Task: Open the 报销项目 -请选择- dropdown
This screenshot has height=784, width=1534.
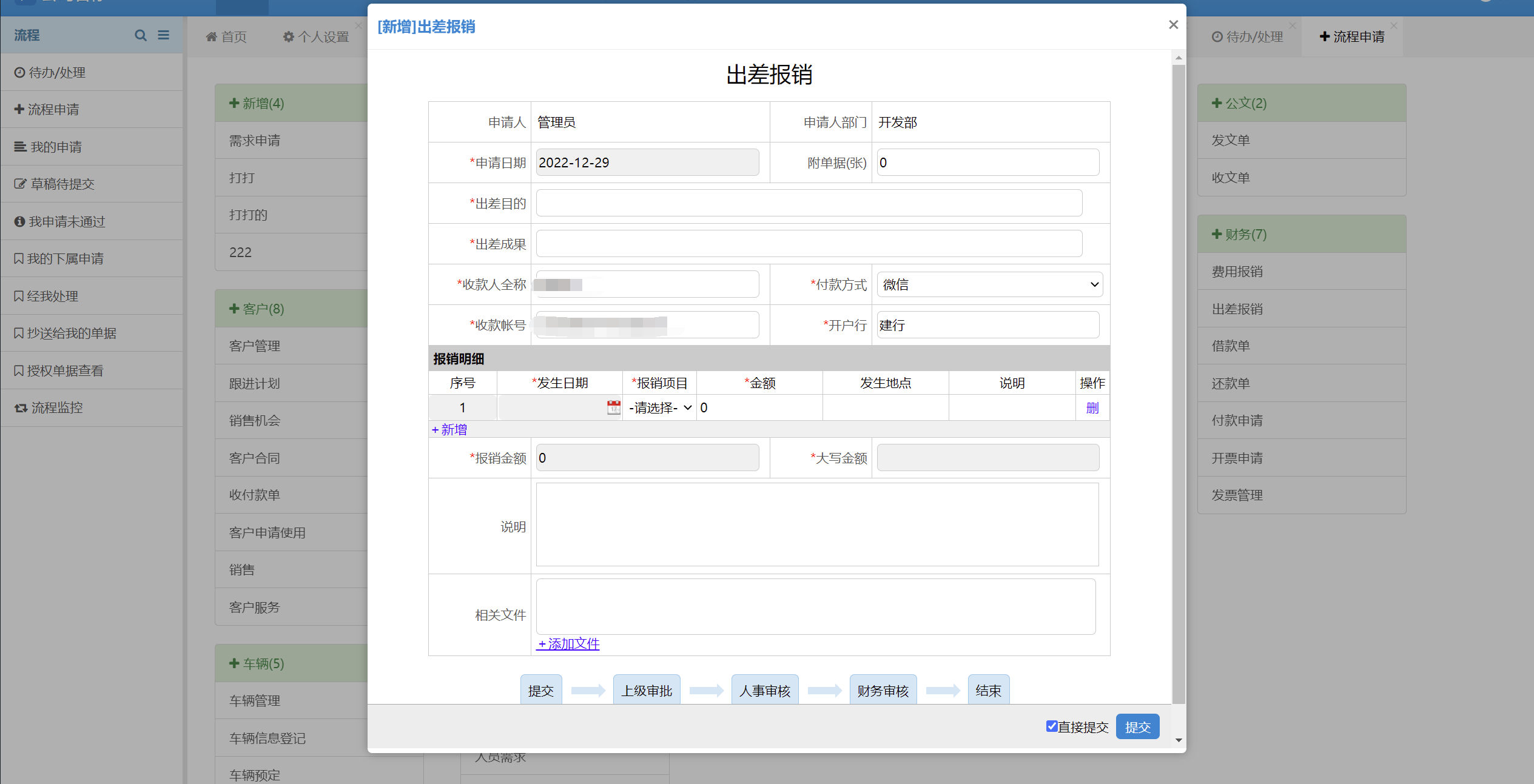Action: [660, 407]
